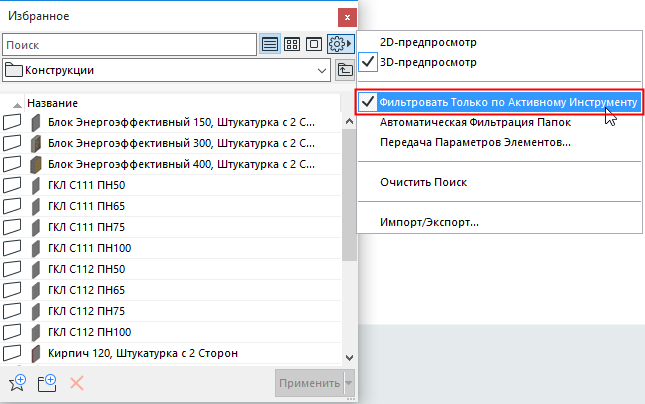
Task: Open the Применить button dropdown arrow
Action: [349, 383]
